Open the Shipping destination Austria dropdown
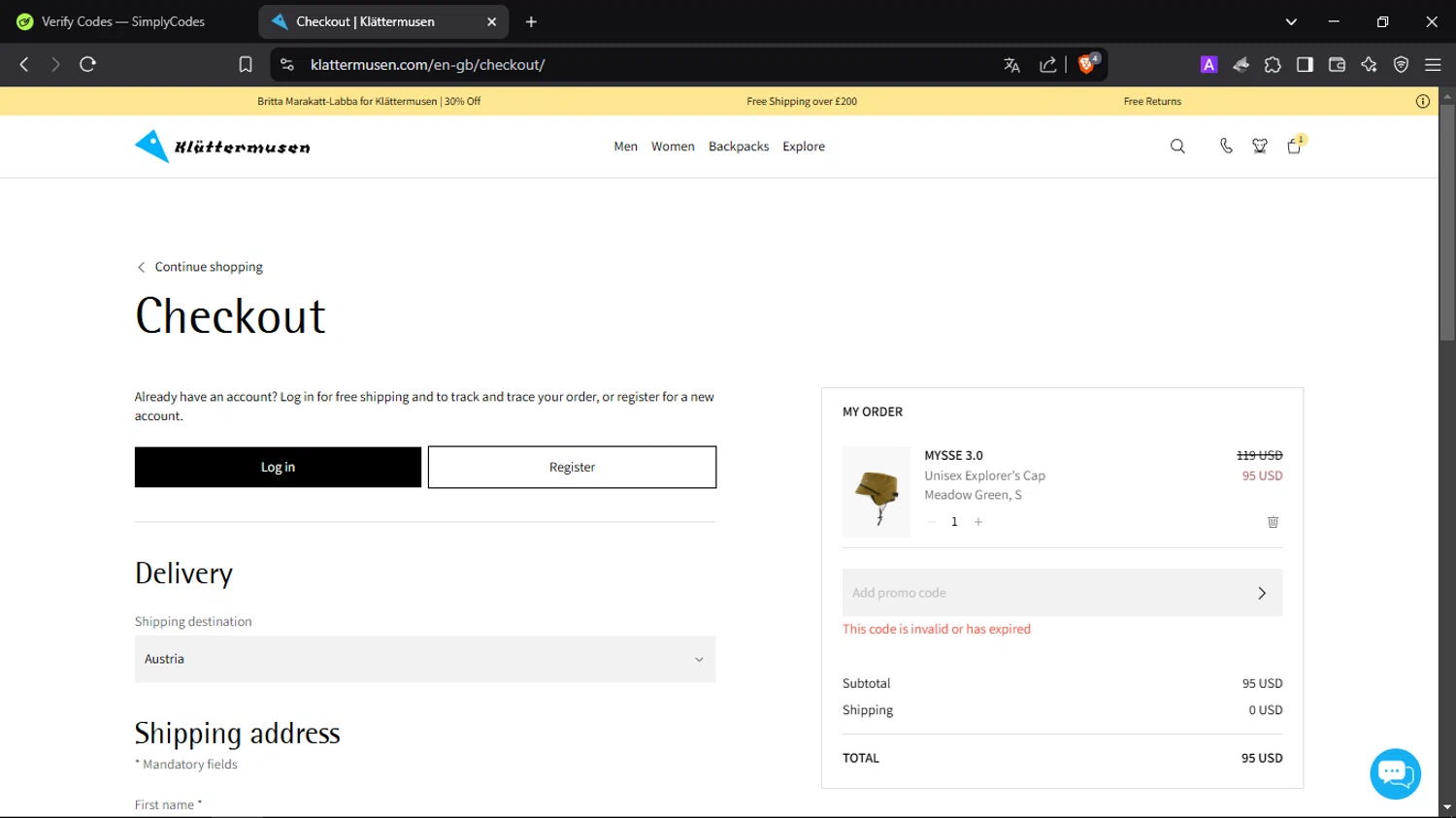This screenshot has width=1456, height=818. [x=425, y=659]
